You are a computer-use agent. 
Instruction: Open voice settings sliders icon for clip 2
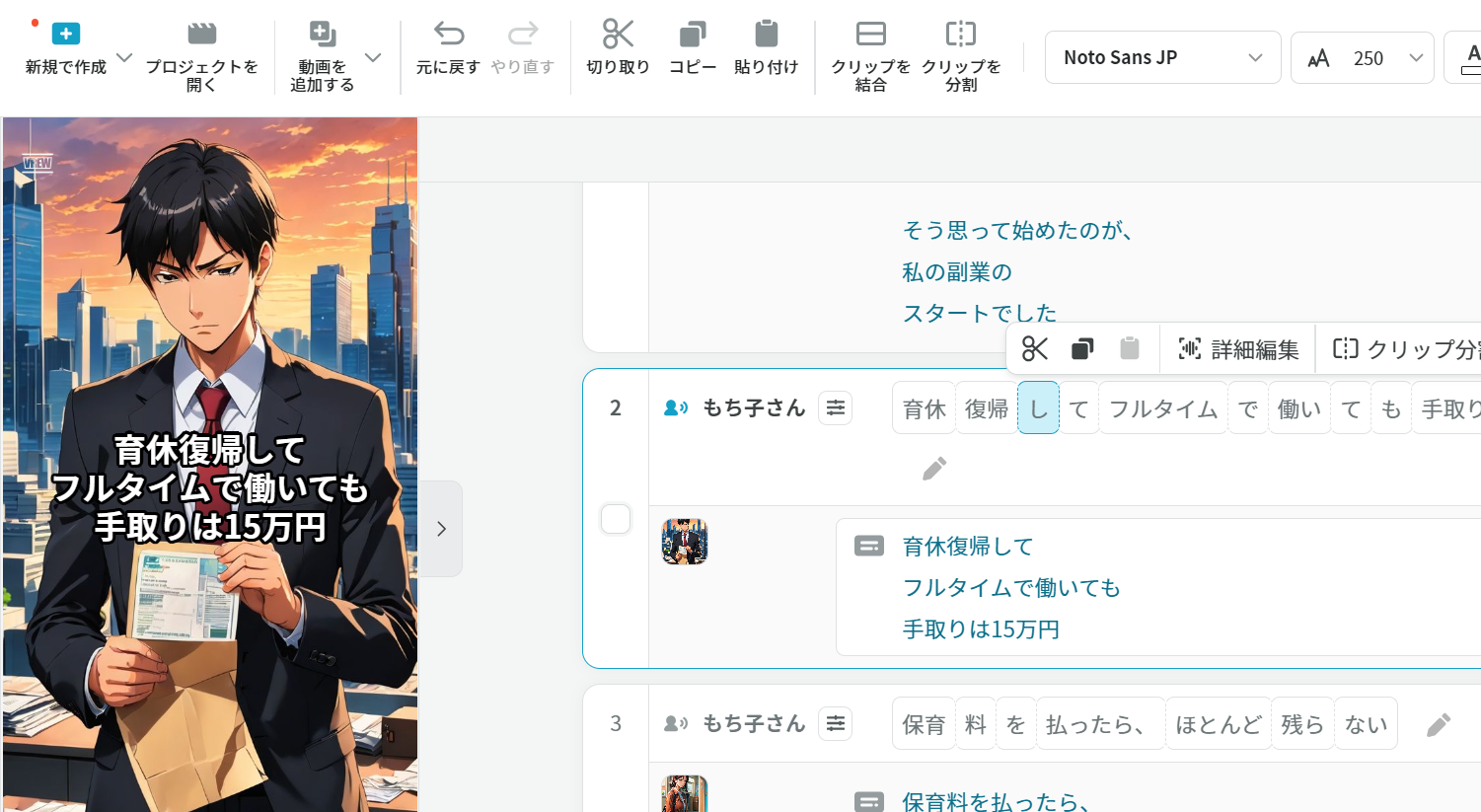point(836,407)
